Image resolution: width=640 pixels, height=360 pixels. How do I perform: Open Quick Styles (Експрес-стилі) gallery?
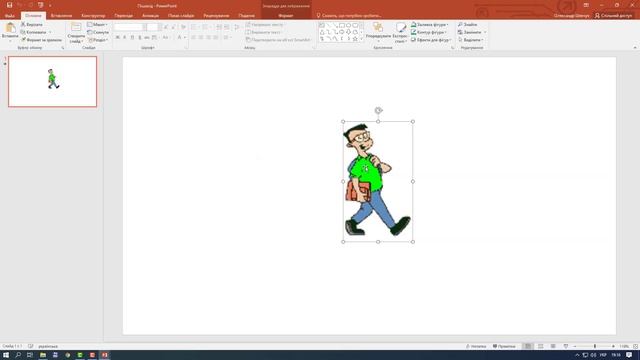click(400, 32)
